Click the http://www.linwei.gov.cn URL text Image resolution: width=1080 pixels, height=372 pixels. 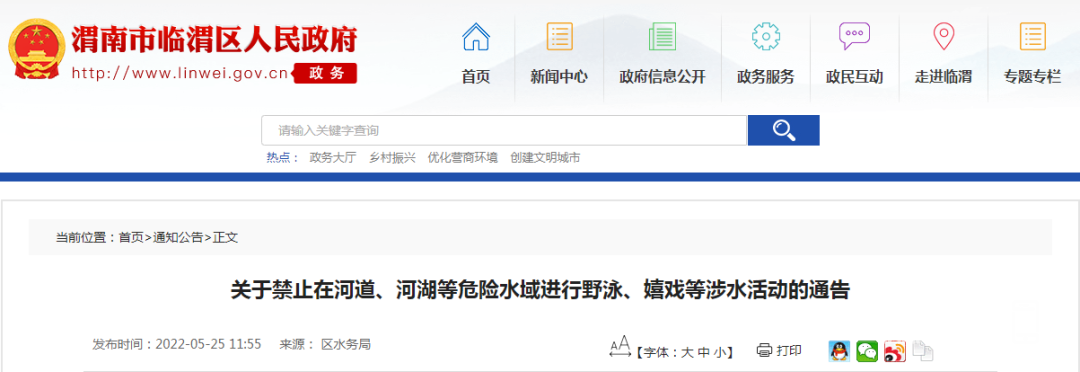[x=180, y=73]
